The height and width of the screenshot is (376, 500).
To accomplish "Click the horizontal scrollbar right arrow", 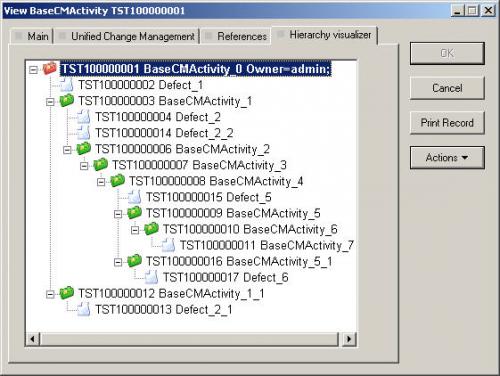I will (349, 339).
